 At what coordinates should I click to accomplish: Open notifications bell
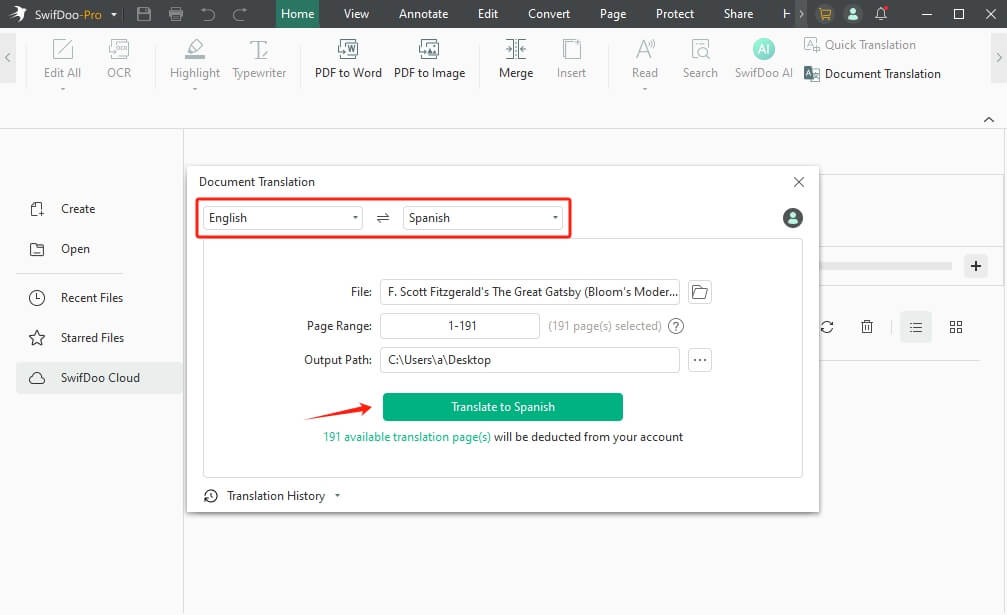[x=881, y=13]
